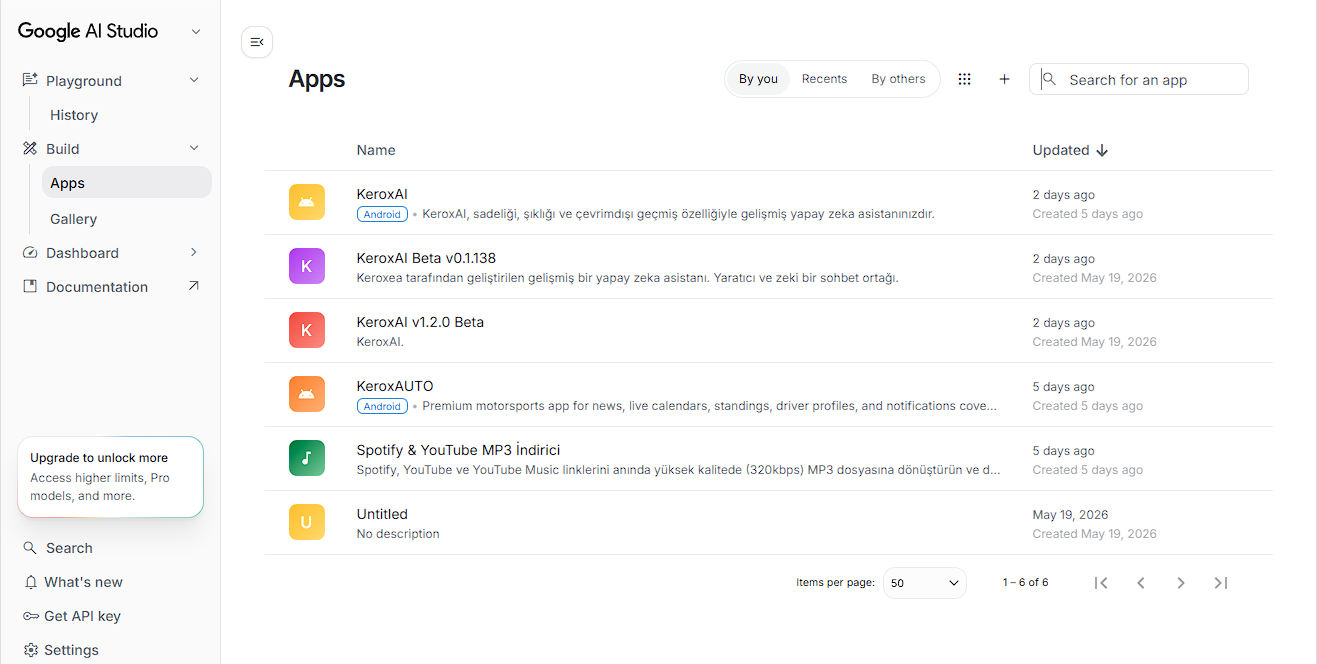
Task: Switch to grid view icon
Action: click(965, 79)
